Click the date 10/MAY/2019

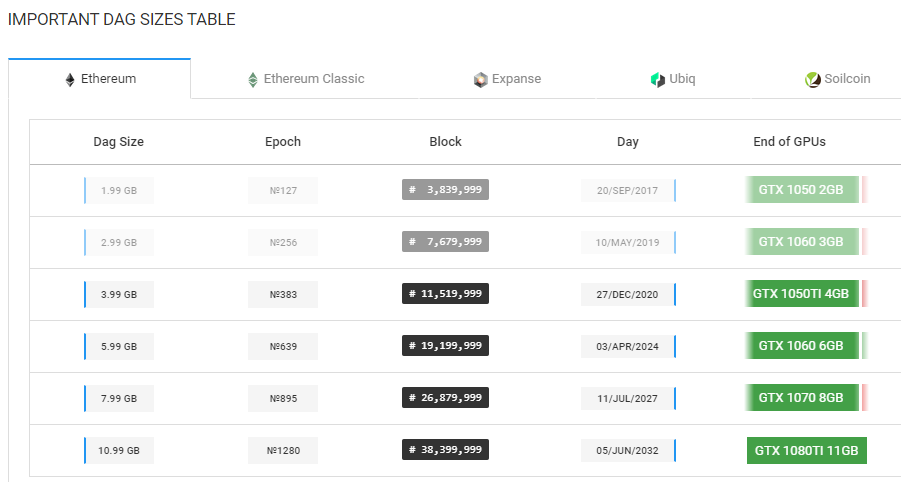click(628, 242)
